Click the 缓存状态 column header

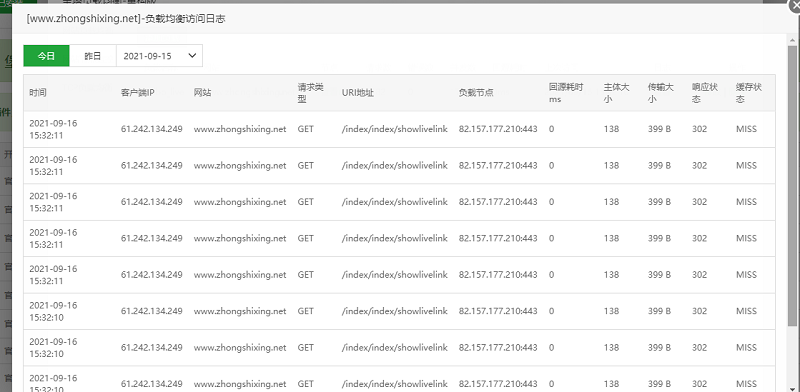pos(748,93)
